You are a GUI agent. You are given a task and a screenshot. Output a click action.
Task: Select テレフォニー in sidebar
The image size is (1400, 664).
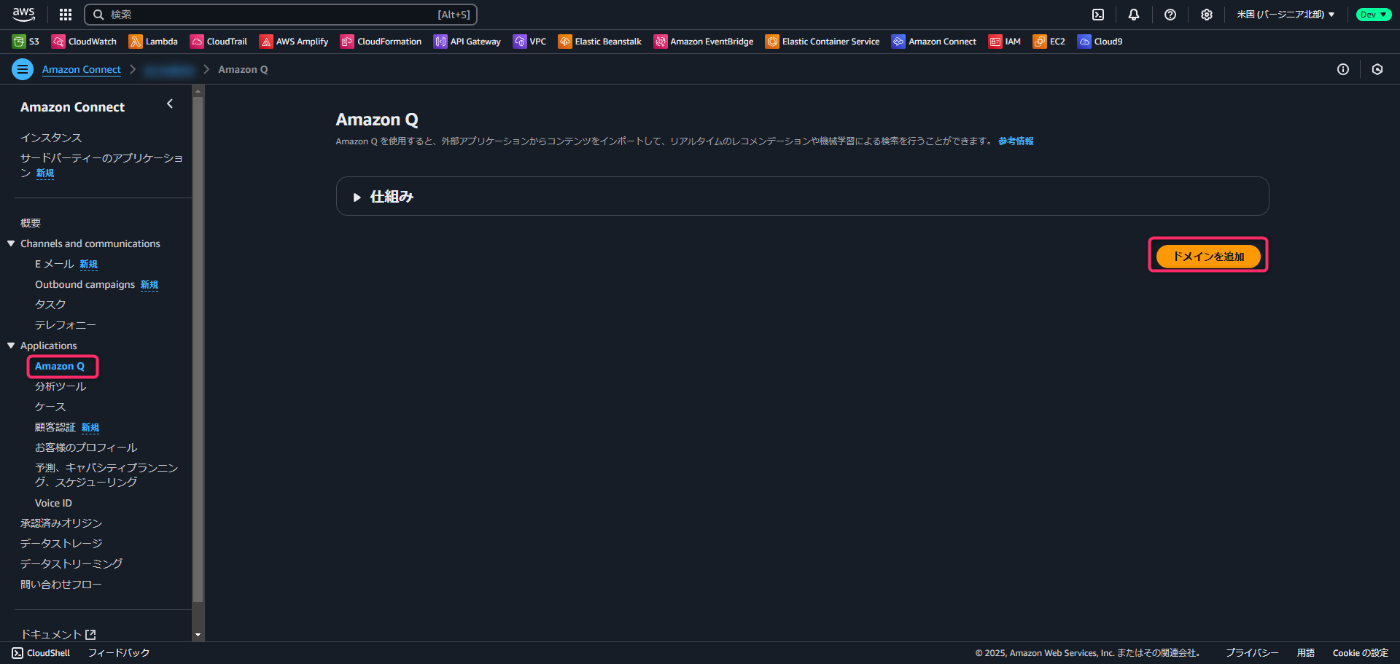[66, 325]
